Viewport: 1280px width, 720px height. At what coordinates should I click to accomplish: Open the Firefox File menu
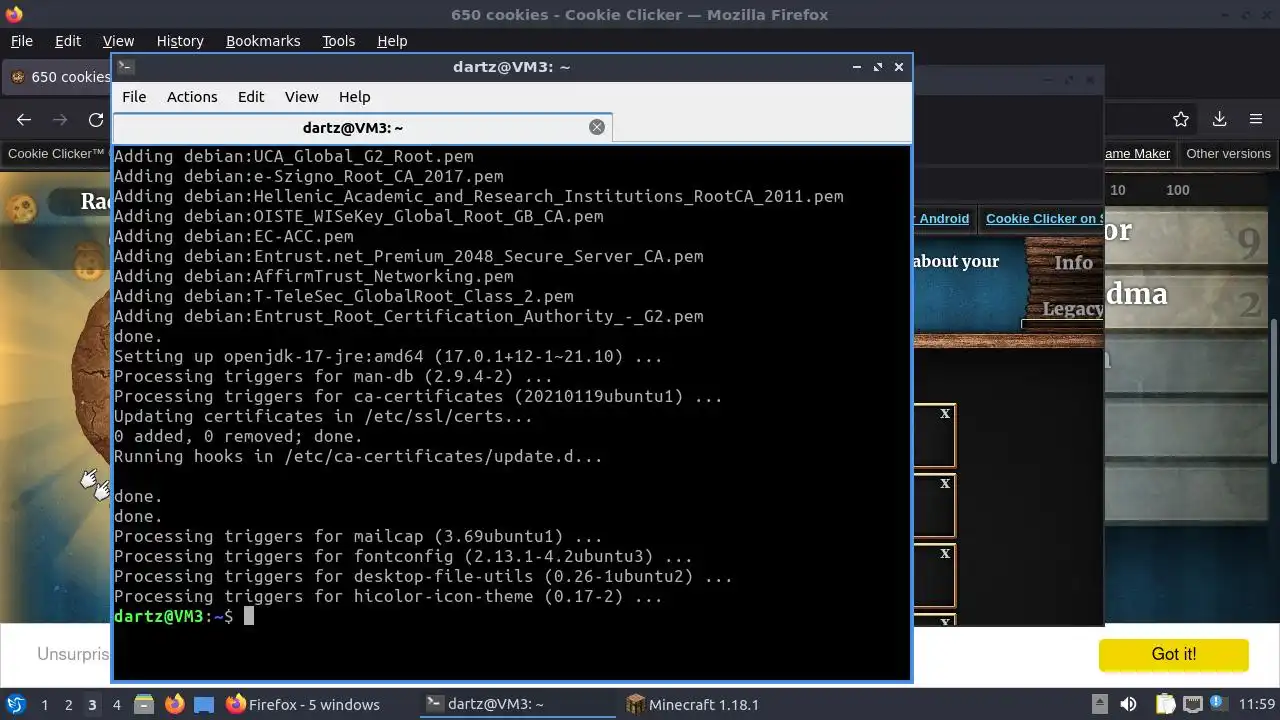(x=21, y=41)
